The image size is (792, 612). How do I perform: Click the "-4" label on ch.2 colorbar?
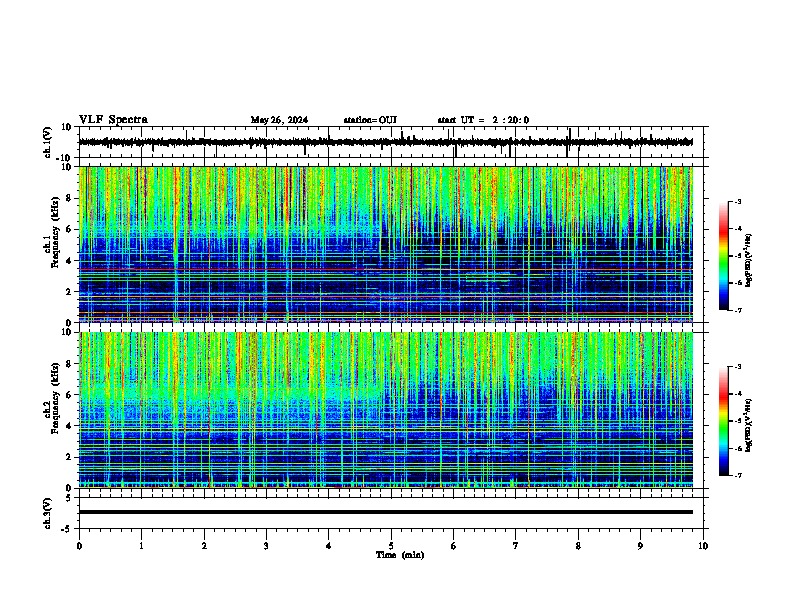click(737, 394)
